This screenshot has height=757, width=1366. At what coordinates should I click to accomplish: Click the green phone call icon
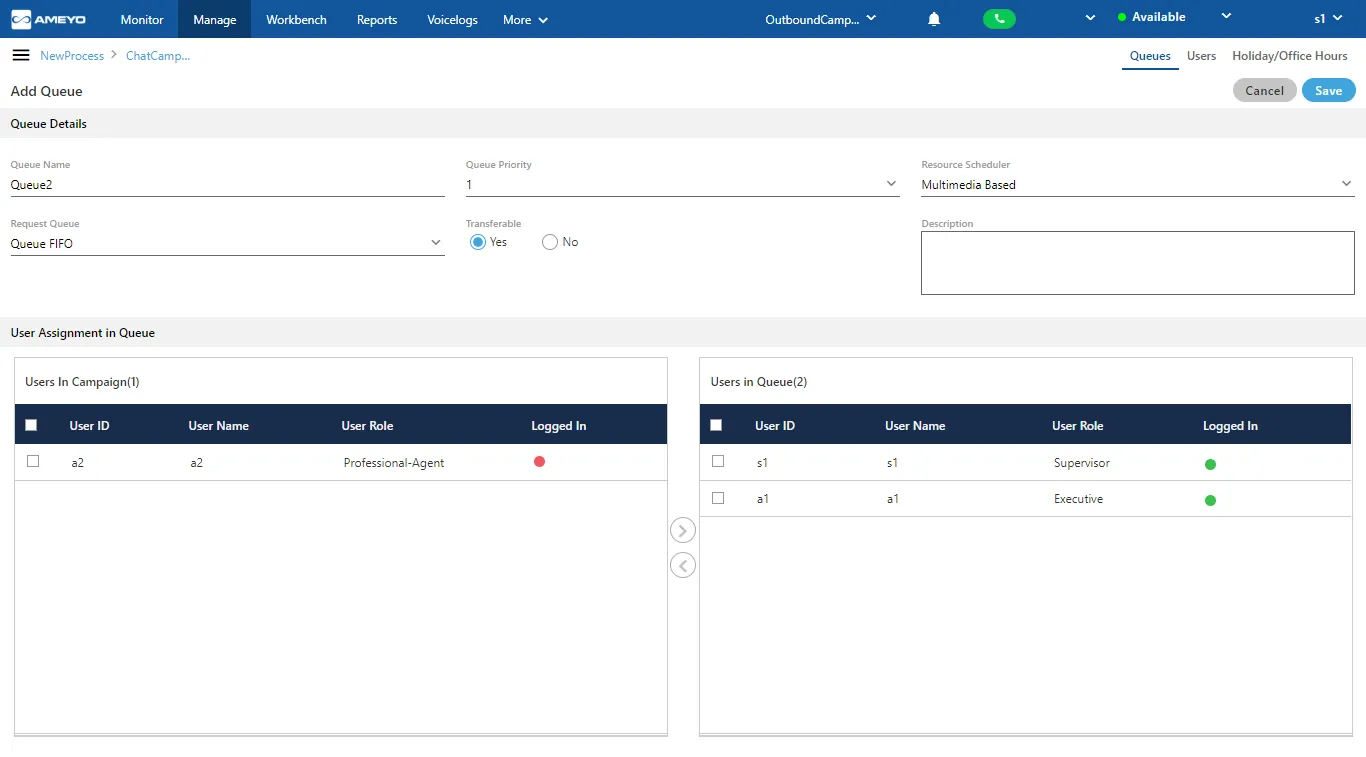[x=999, y=19]
